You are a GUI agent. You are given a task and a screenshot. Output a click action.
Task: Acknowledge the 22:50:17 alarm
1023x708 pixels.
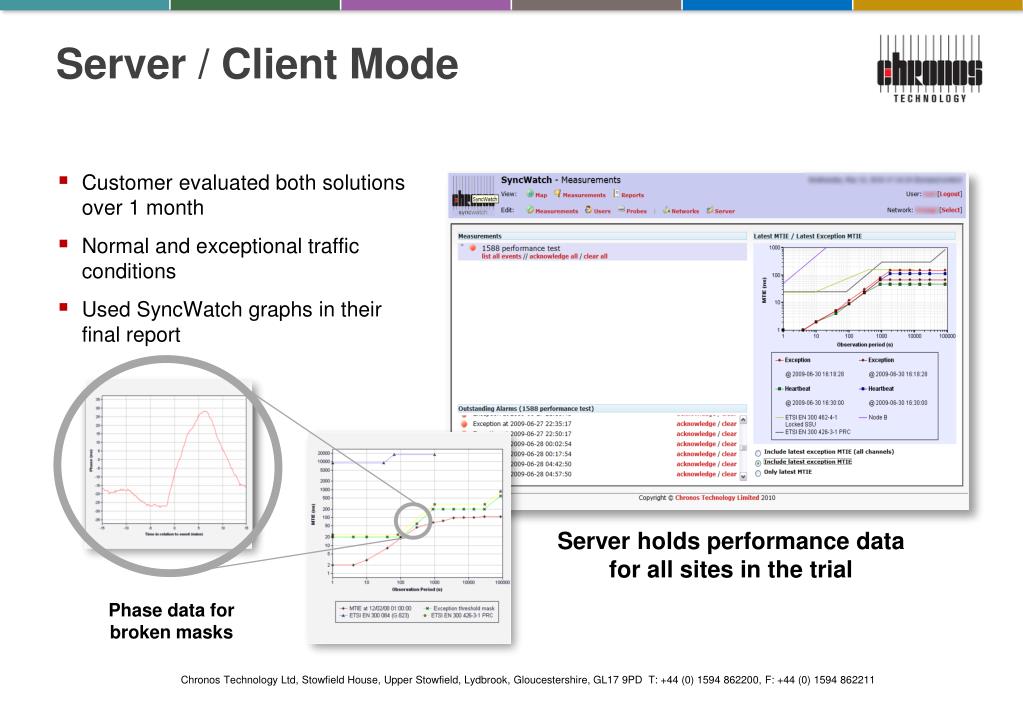(695, 433)
